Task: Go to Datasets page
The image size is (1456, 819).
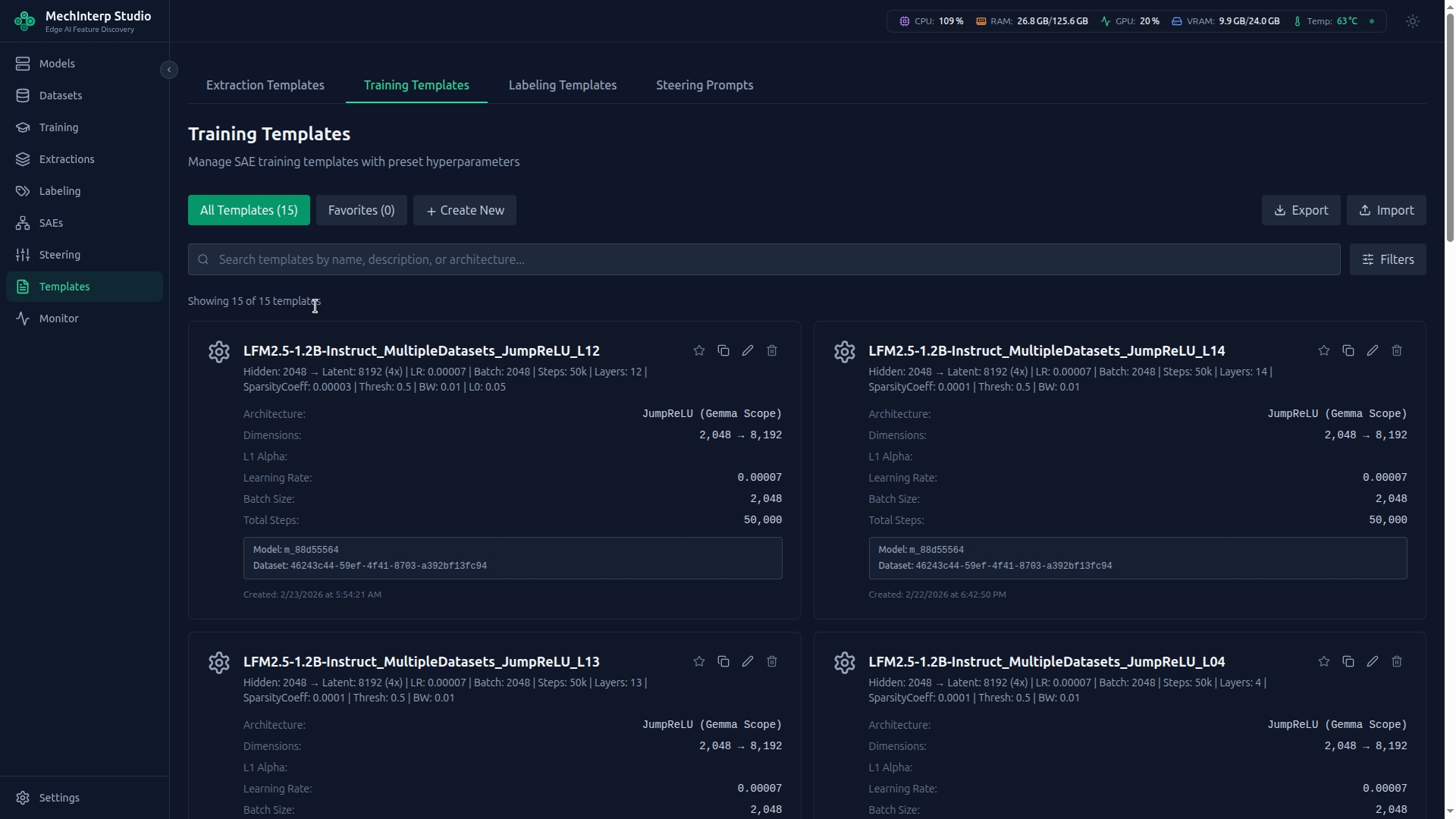Action: (84, 96)
